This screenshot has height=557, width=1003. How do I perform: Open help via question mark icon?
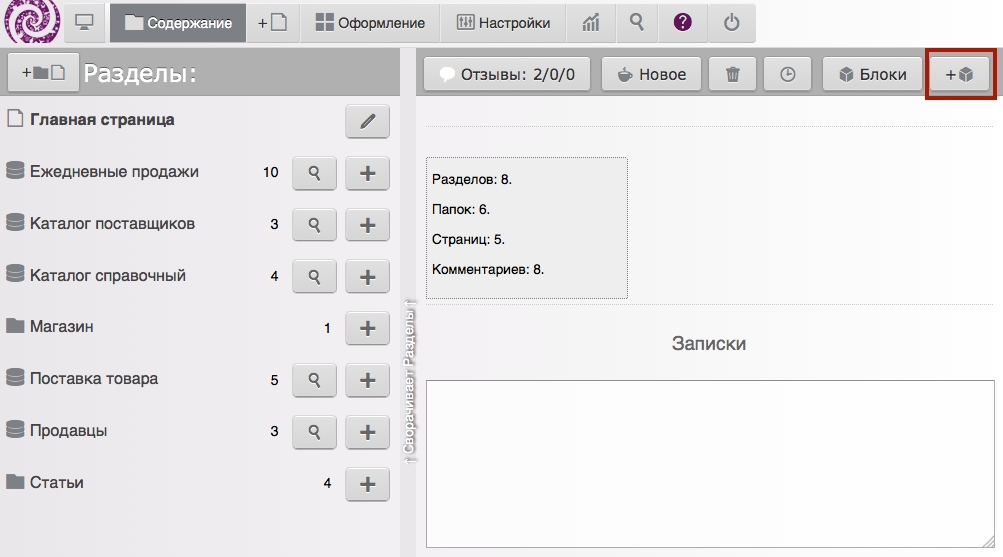coord(683,22)
